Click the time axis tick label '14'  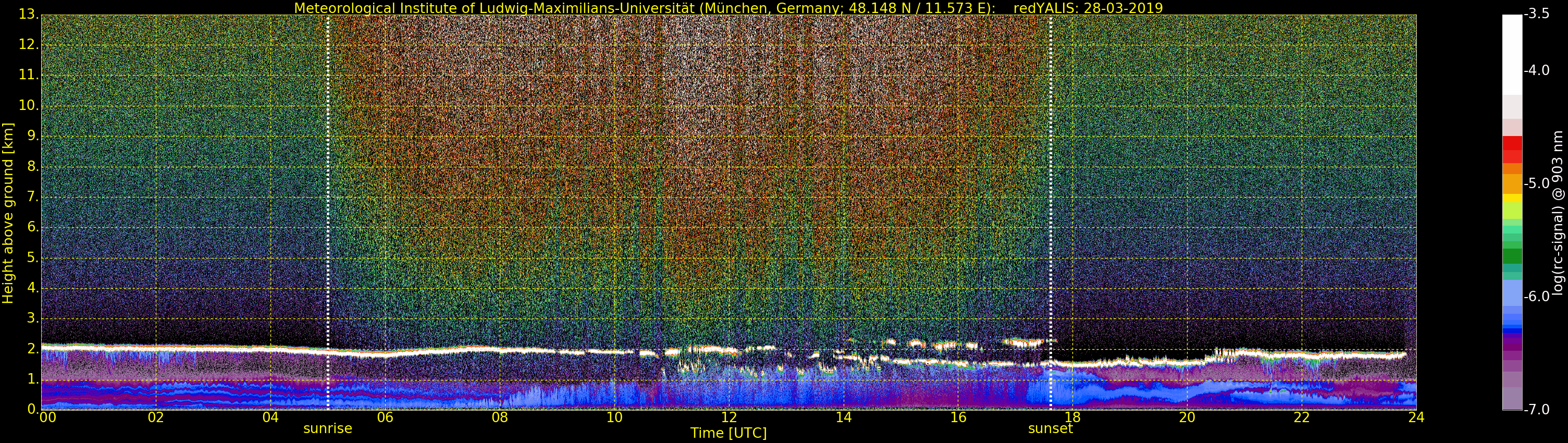click(843, 417)
